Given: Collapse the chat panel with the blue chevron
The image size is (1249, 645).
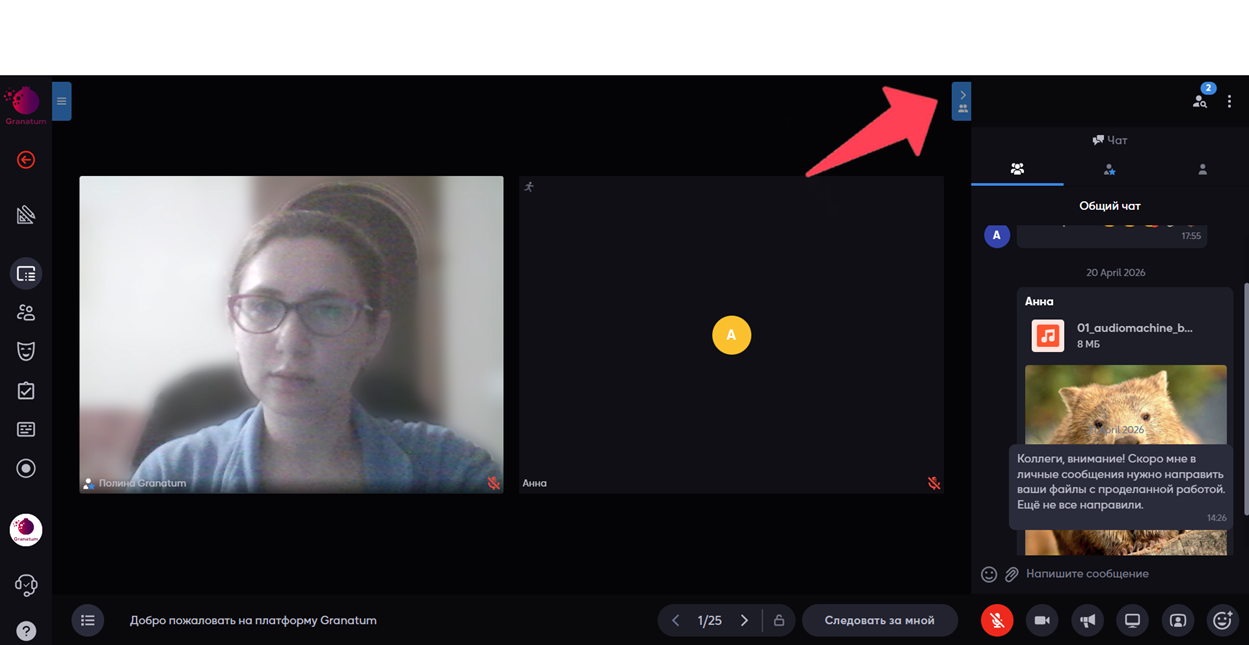Looking at the screenshot, I should 962,96.
